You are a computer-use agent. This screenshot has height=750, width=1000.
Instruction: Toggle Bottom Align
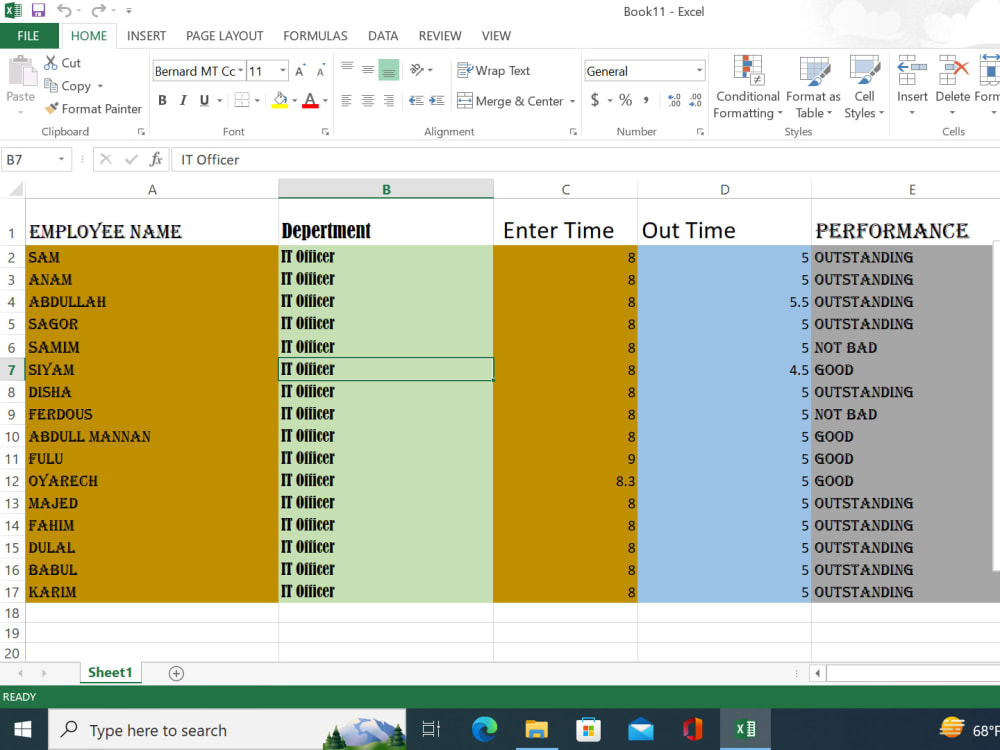(388, 70)
